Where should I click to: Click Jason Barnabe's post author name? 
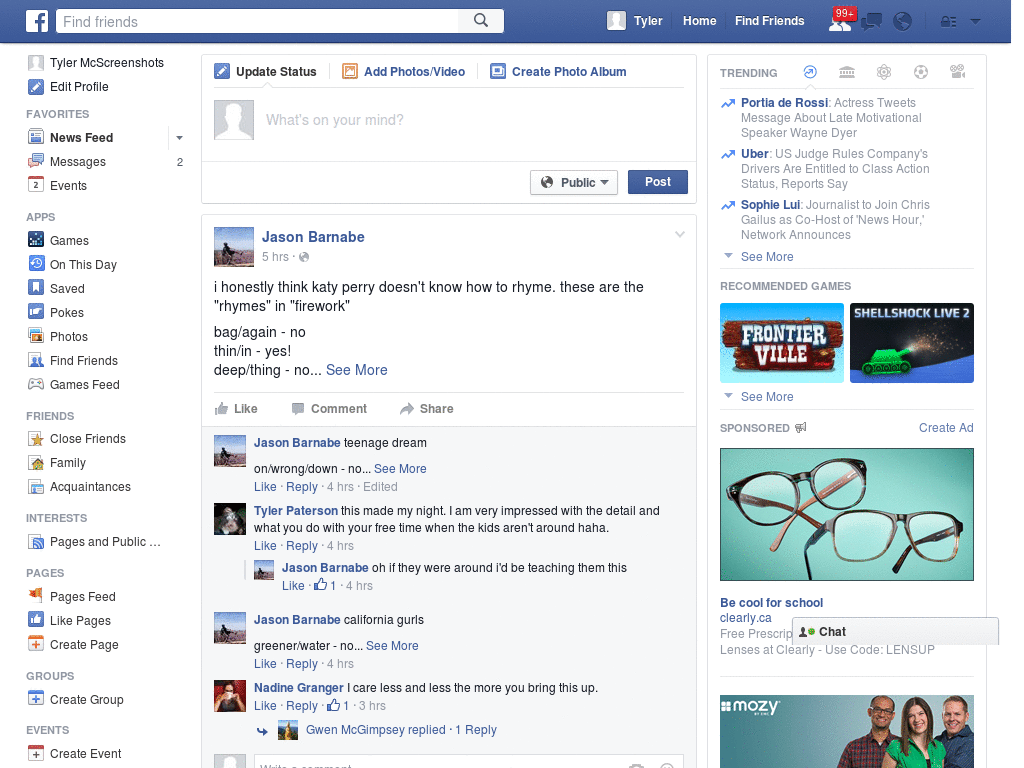pyautogui.click(x=313, y=237)
